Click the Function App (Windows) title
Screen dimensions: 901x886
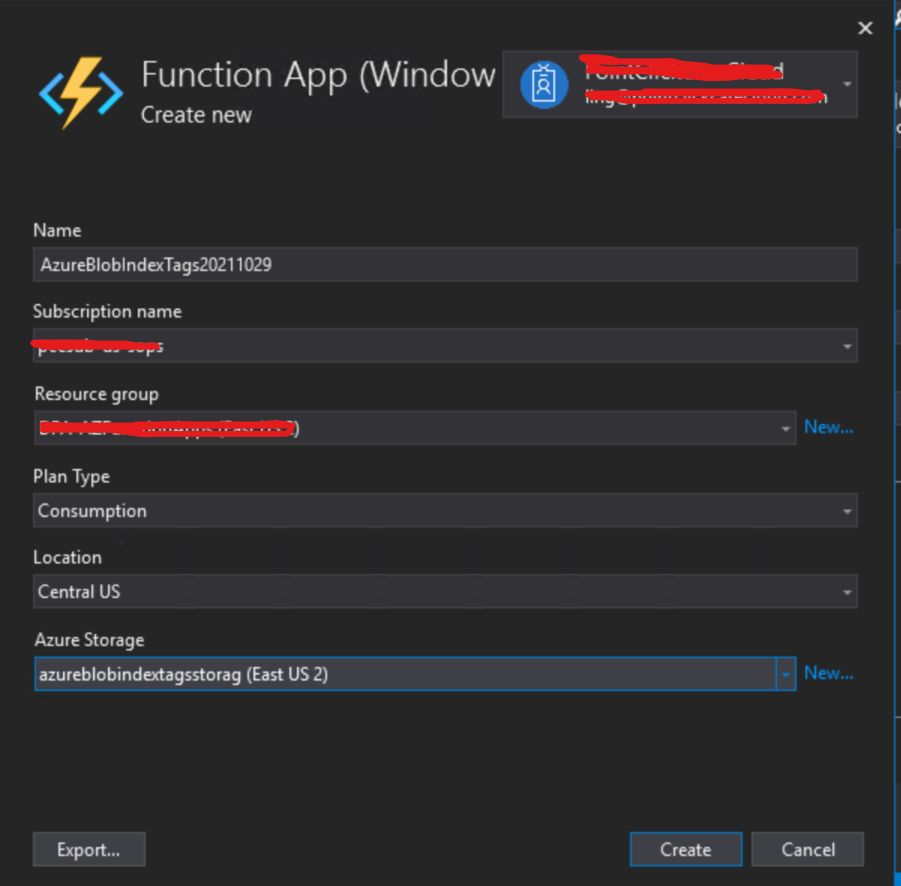[318, 75]
